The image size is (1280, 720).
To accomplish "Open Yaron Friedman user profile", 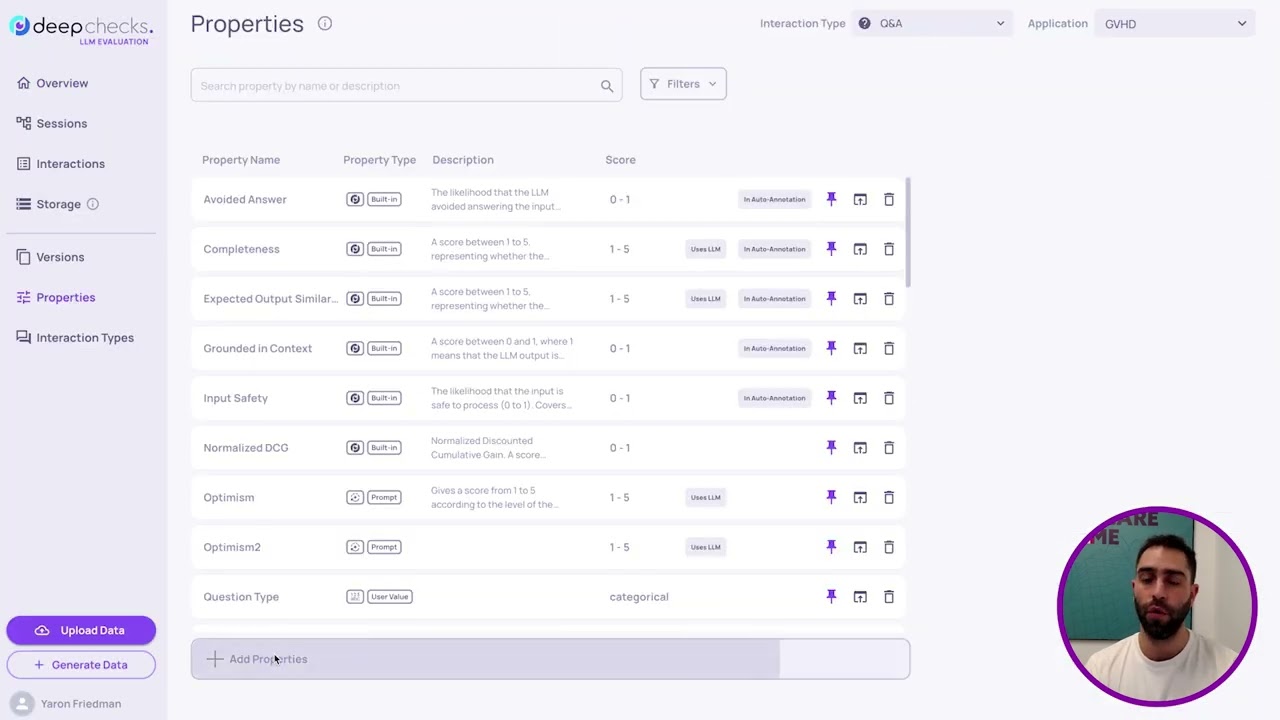I will tap(68, 704).
